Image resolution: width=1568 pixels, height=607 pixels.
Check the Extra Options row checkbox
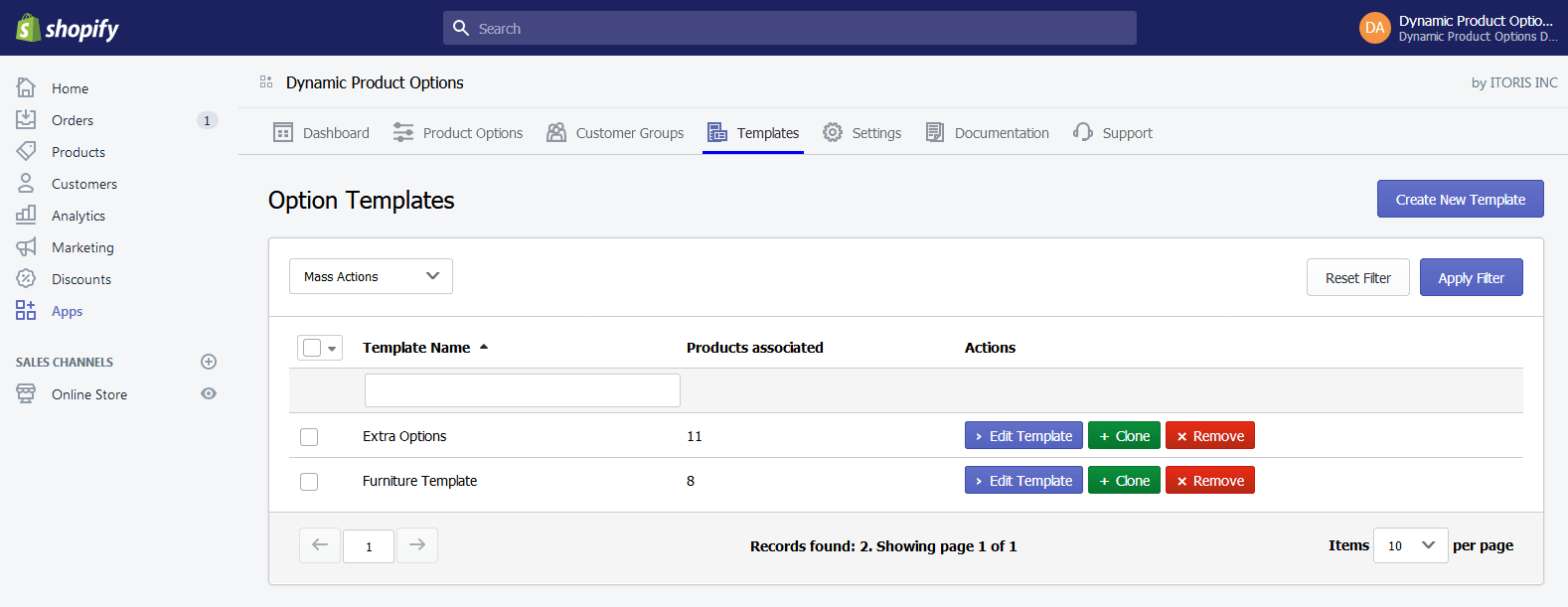(x=309, y=437)
